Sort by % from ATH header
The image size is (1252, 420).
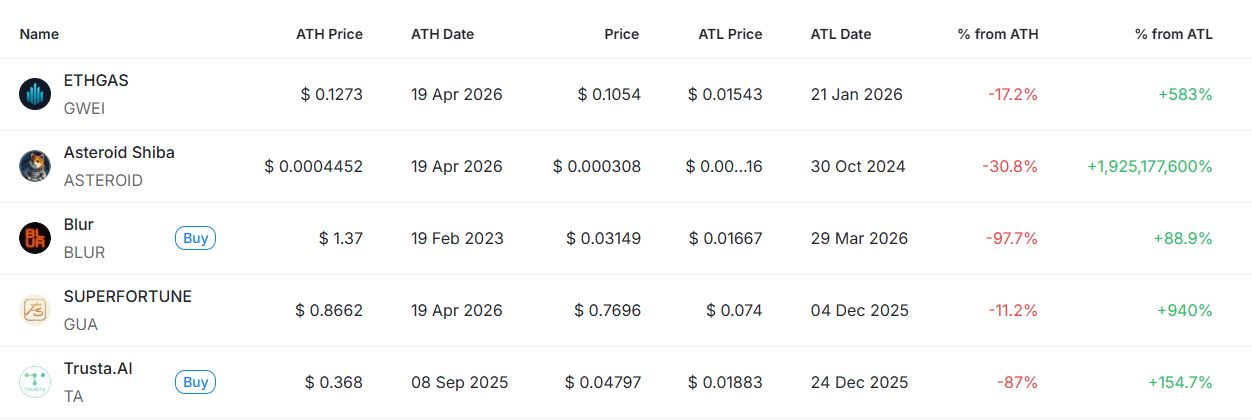pyautogui.click(x=998, y=34)
